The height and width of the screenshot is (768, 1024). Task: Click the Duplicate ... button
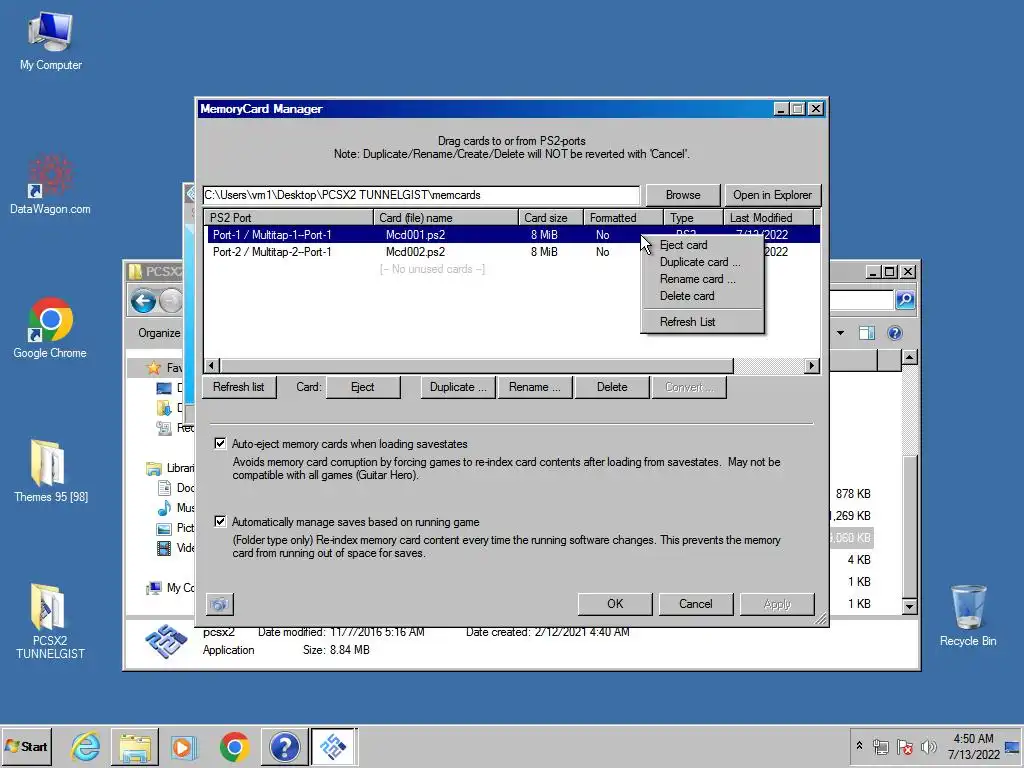coord(458,387)
